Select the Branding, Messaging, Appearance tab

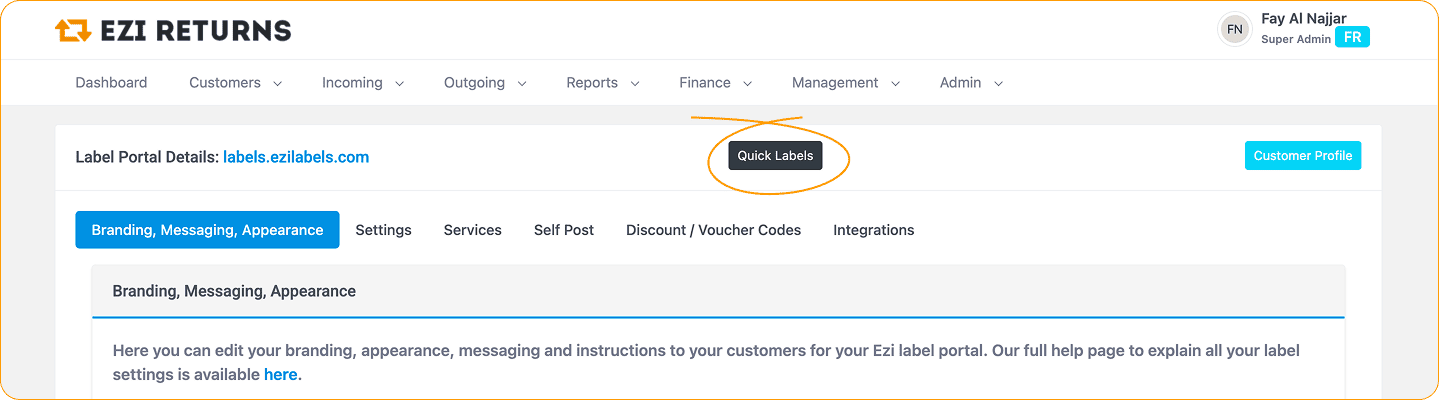[x=207, y=230]
